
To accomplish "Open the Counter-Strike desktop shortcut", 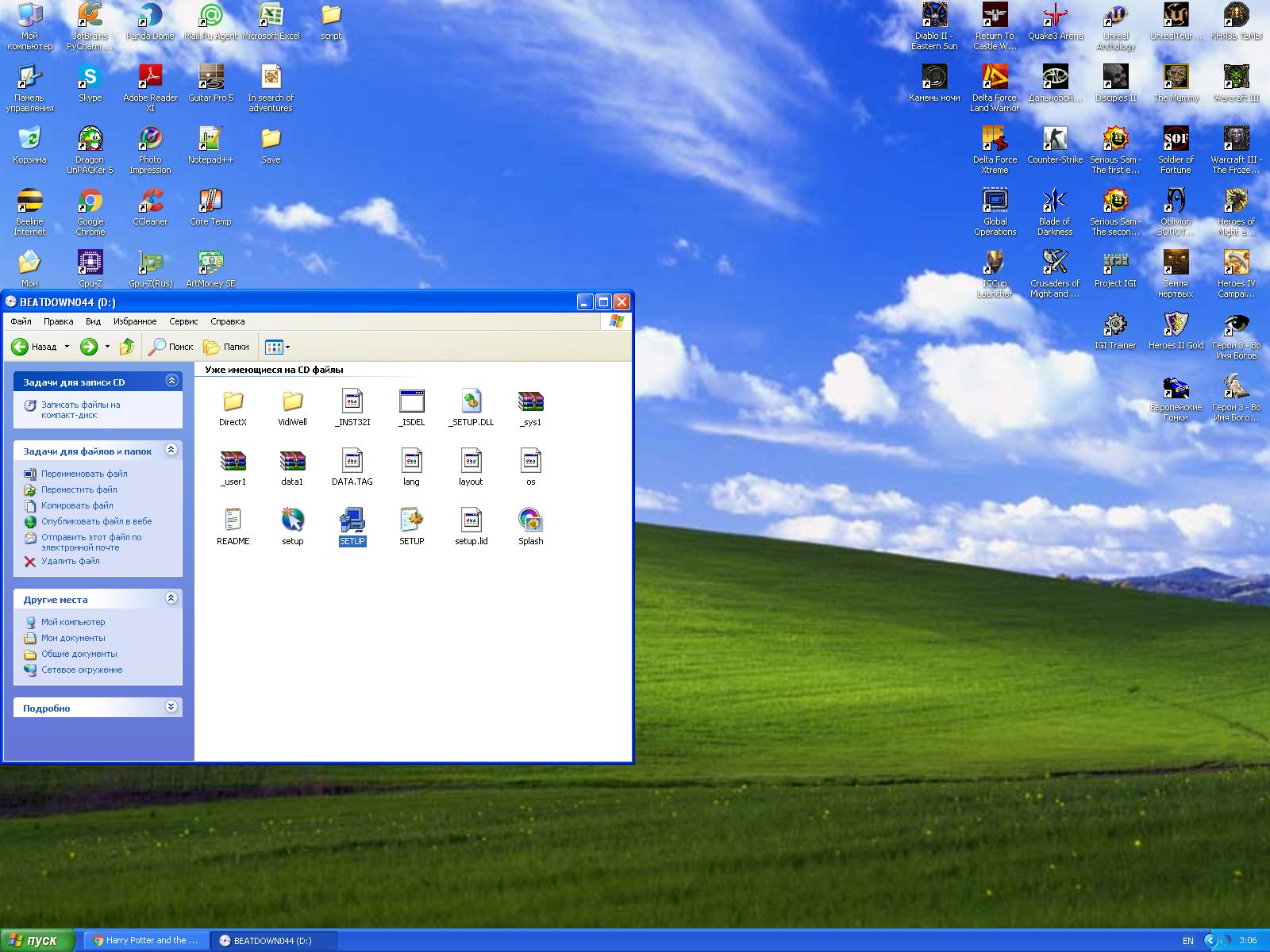I will (x=1055, y=140).
